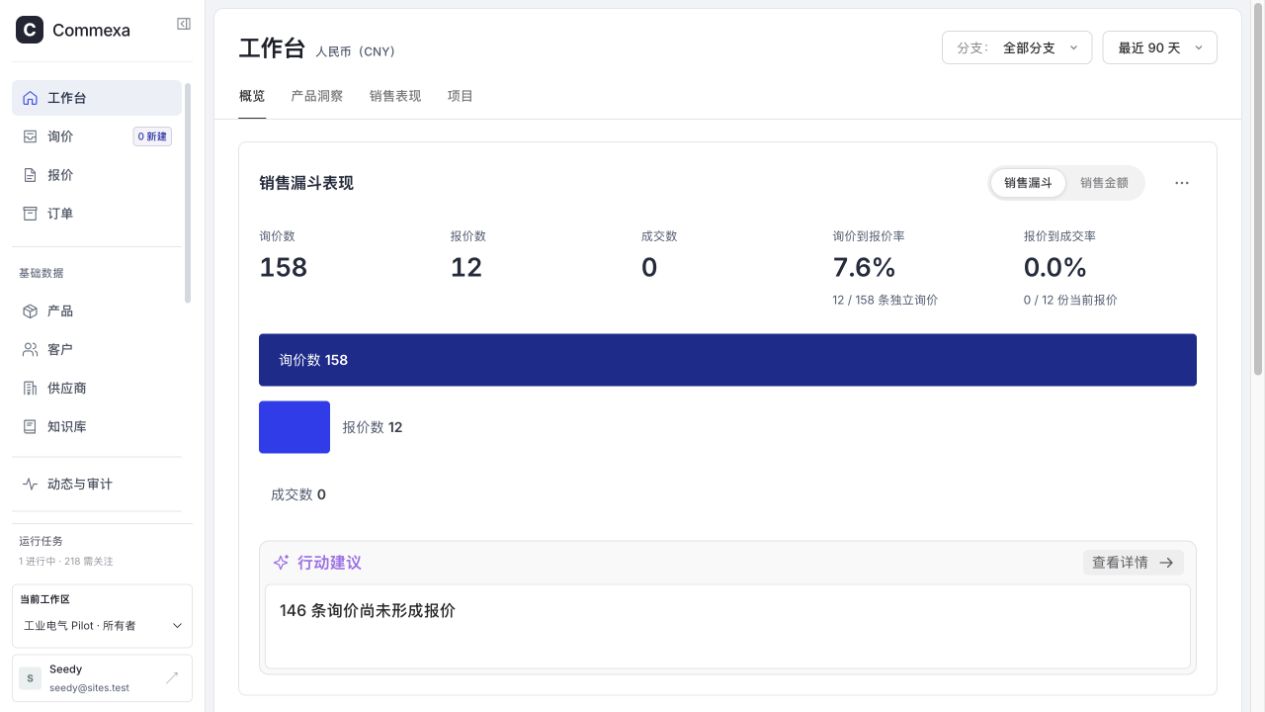The height and width of the screenshot is (712, 1265).
Task: Open the 运行任务 status panel
Action: pyautogui.click(x=102, y=550)
